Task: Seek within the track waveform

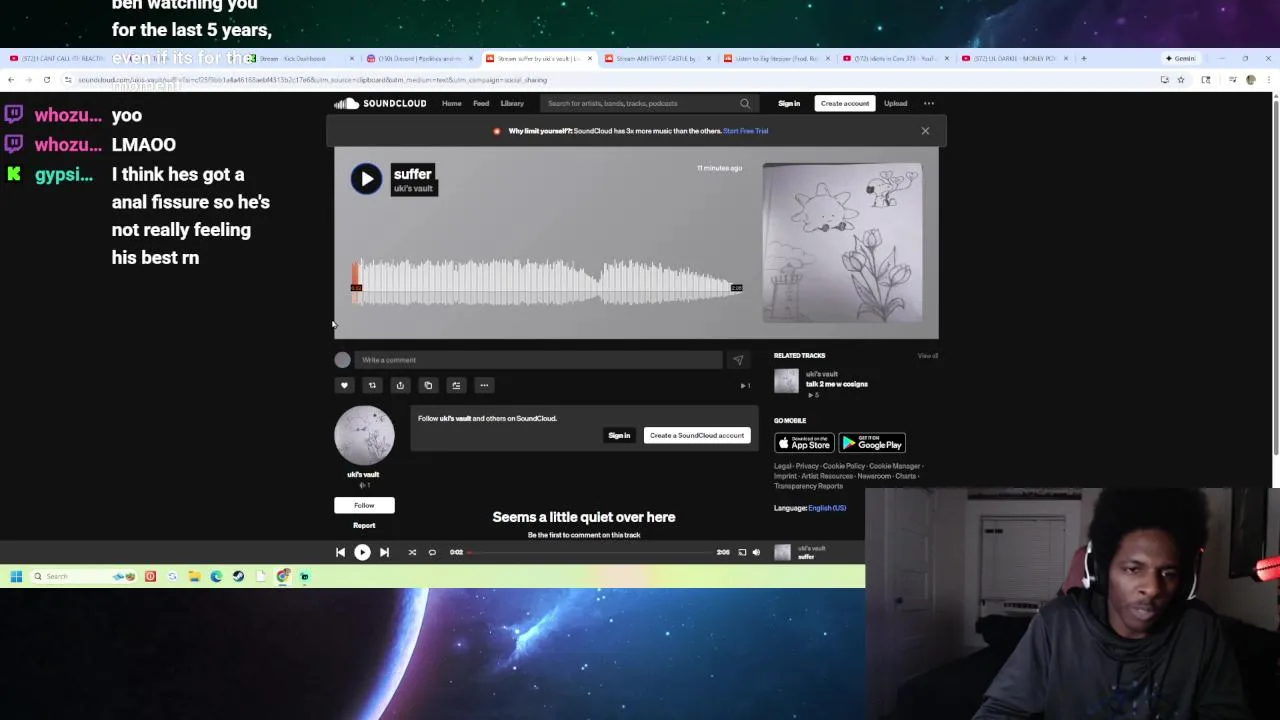Action: [x=547, y=282]
